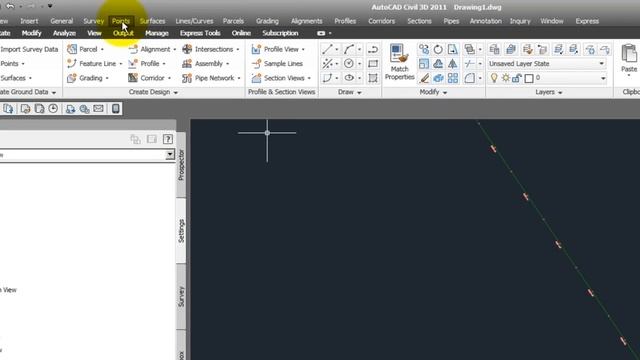Open the Inquiry menu
640x360 pixels.
pyautogui.click(x=520, y=21)
